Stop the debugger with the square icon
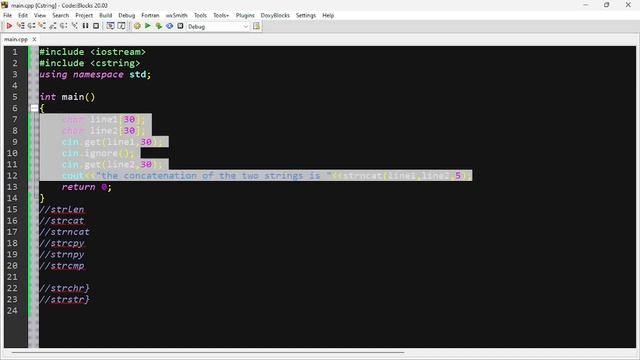The height and width of the screenshot is (360, 640). [96, 26]
